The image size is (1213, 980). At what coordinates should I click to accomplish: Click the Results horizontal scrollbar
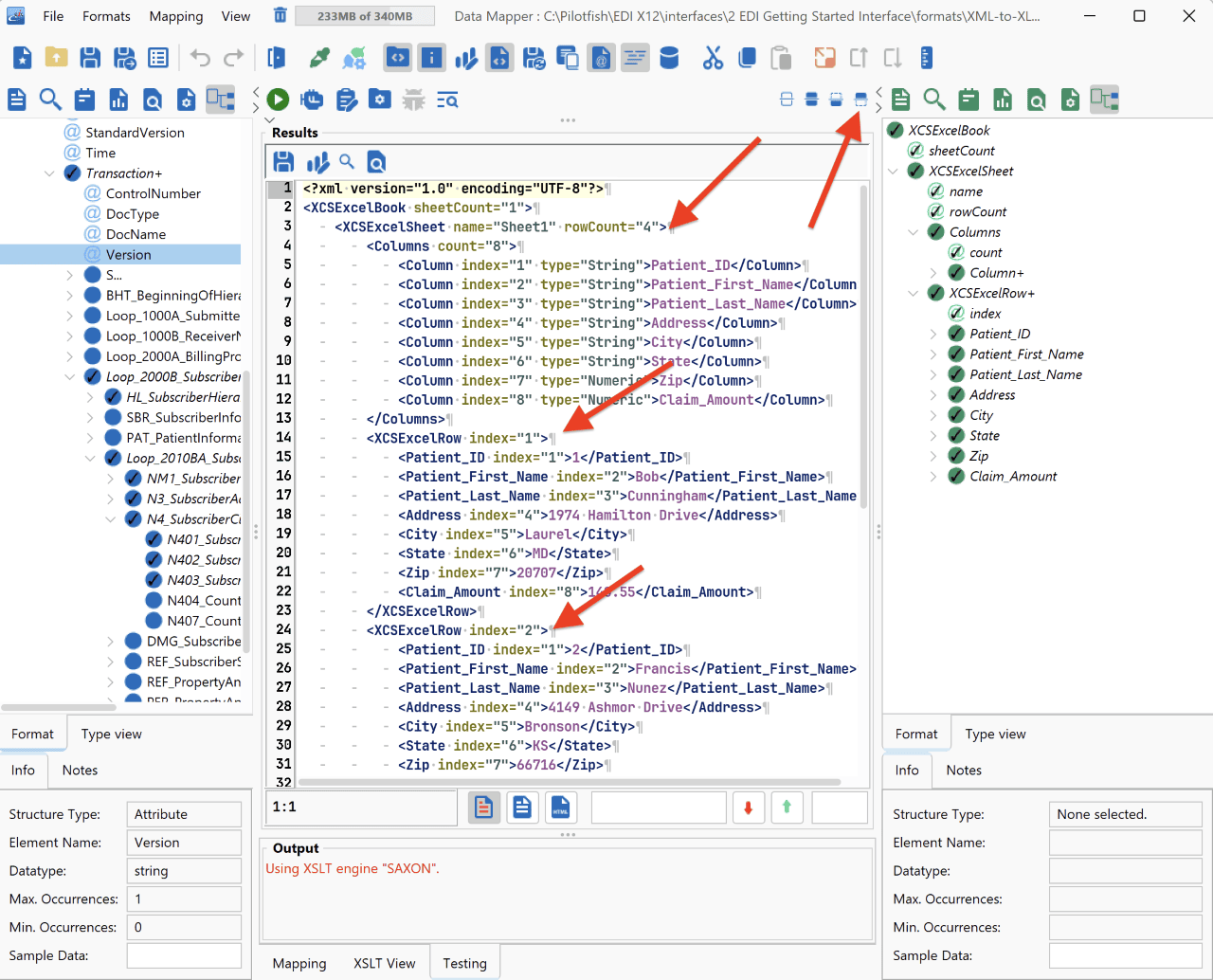(570, 783)
